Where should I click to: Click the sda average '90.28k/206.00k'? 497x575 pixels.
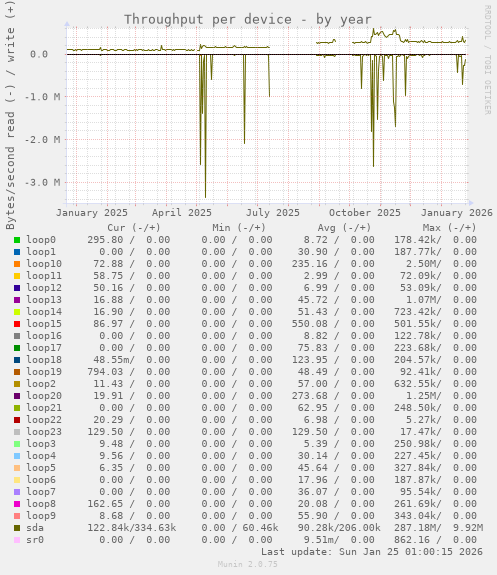[x=339, y=528]
